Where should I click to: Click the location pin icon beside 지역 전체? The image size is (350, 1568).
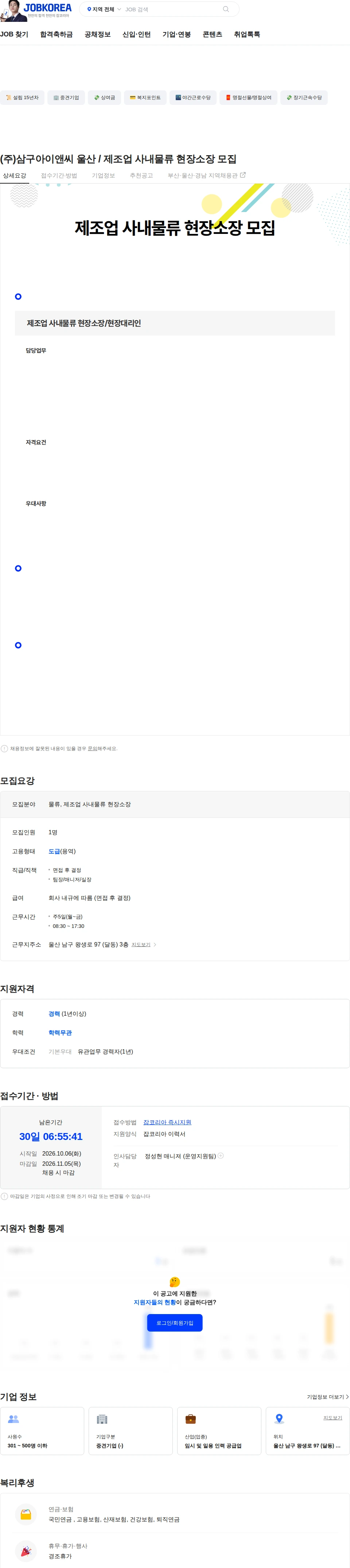tap(89, 9)
